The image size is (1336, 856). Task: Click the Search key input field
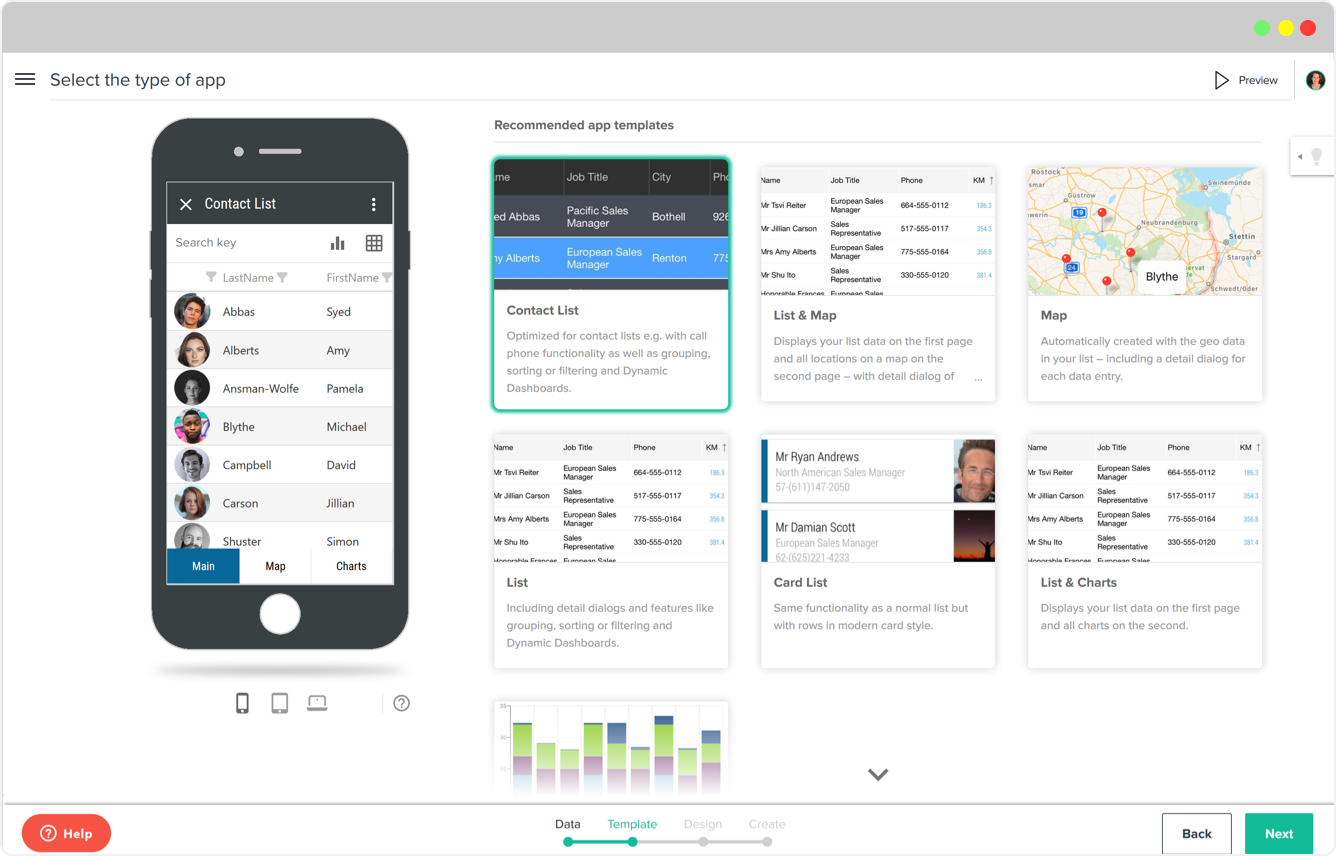click(x=245, y=243)
